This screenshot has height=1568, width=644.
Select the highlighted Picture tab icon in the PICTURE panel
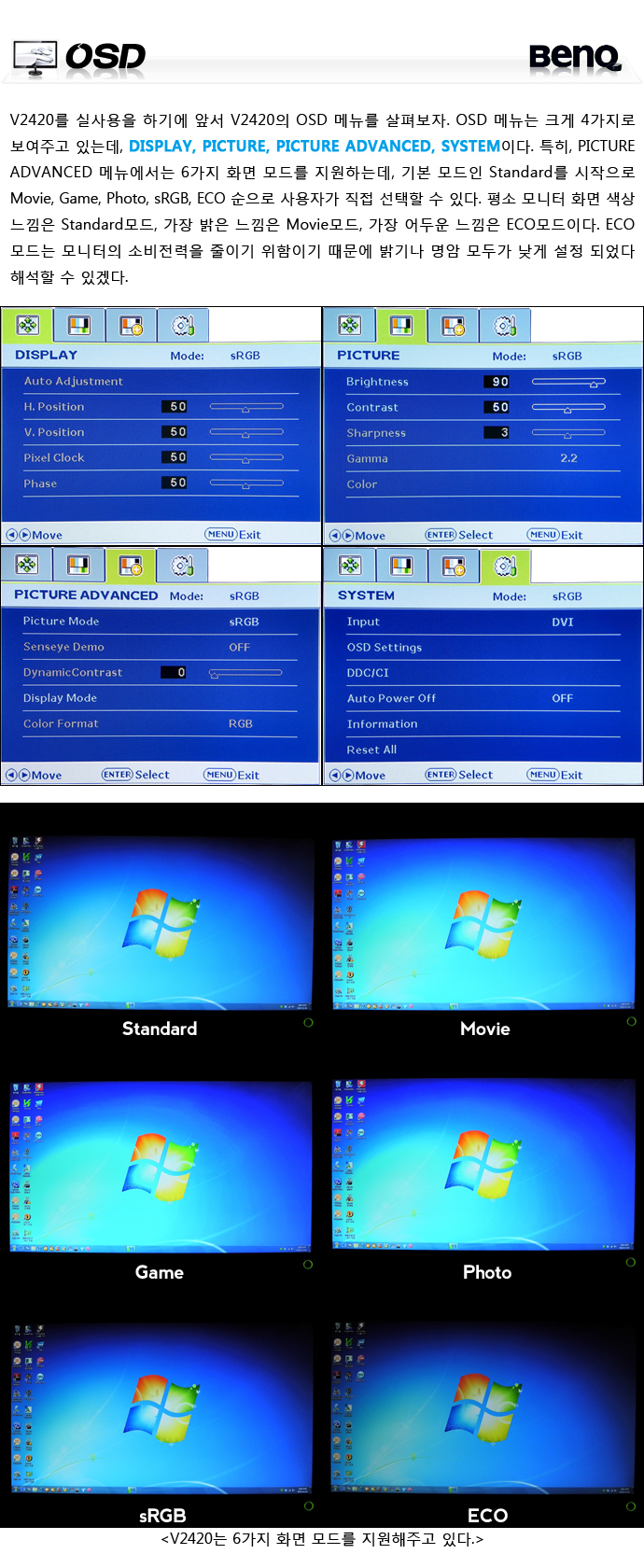point(401,325)
